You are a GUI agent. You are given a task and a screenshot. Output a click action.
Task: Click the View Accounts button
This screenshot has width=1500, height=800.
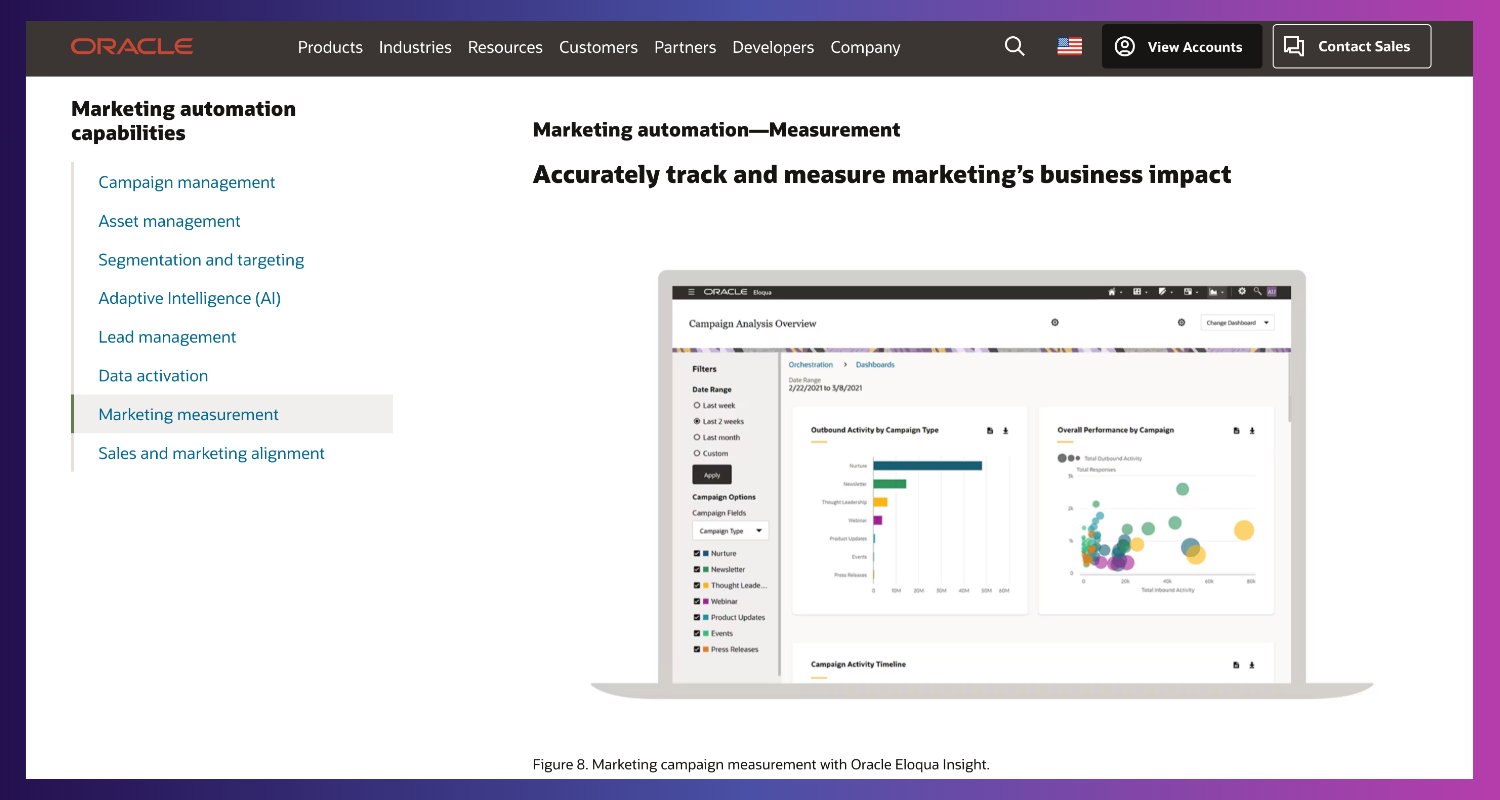(1182, 46)
